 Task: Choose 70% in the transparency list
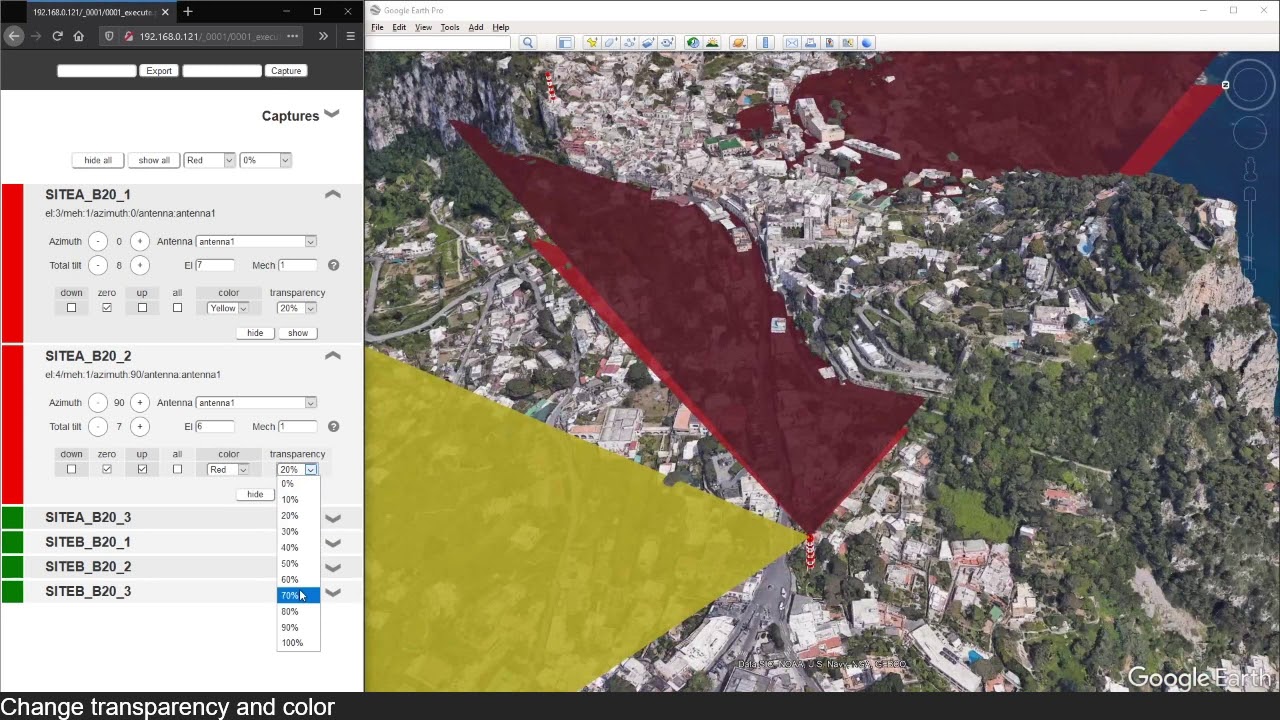click(298, 595)
